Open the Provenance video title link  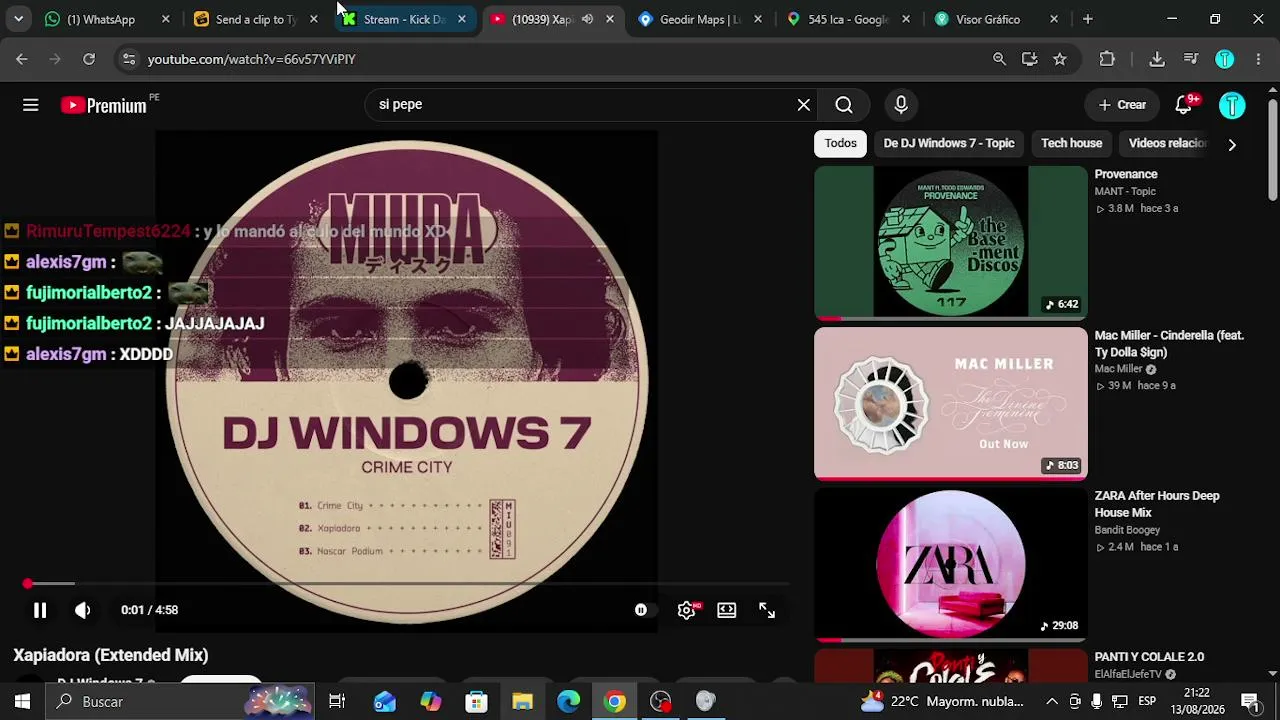point(1126,174)
